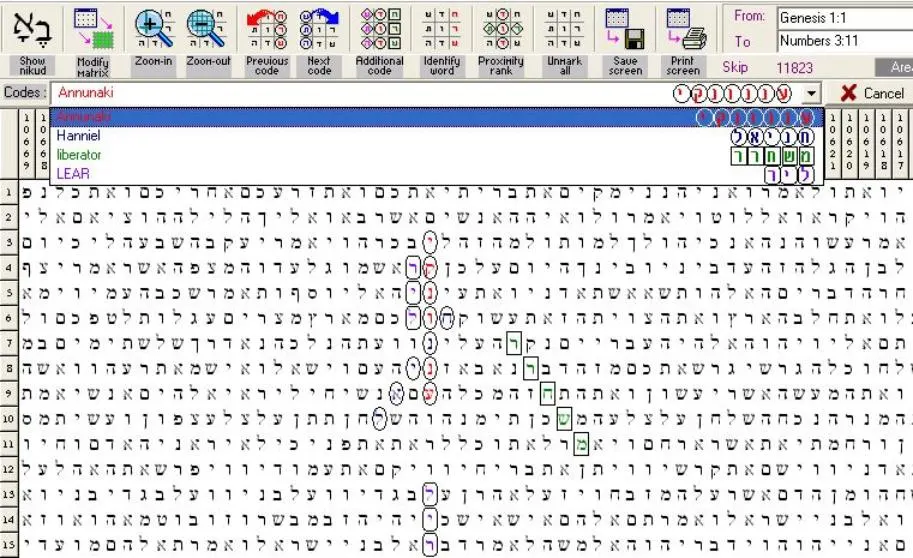913x558 pixels.
Task: Click the Additional code label button
Action: click(380, 66)
